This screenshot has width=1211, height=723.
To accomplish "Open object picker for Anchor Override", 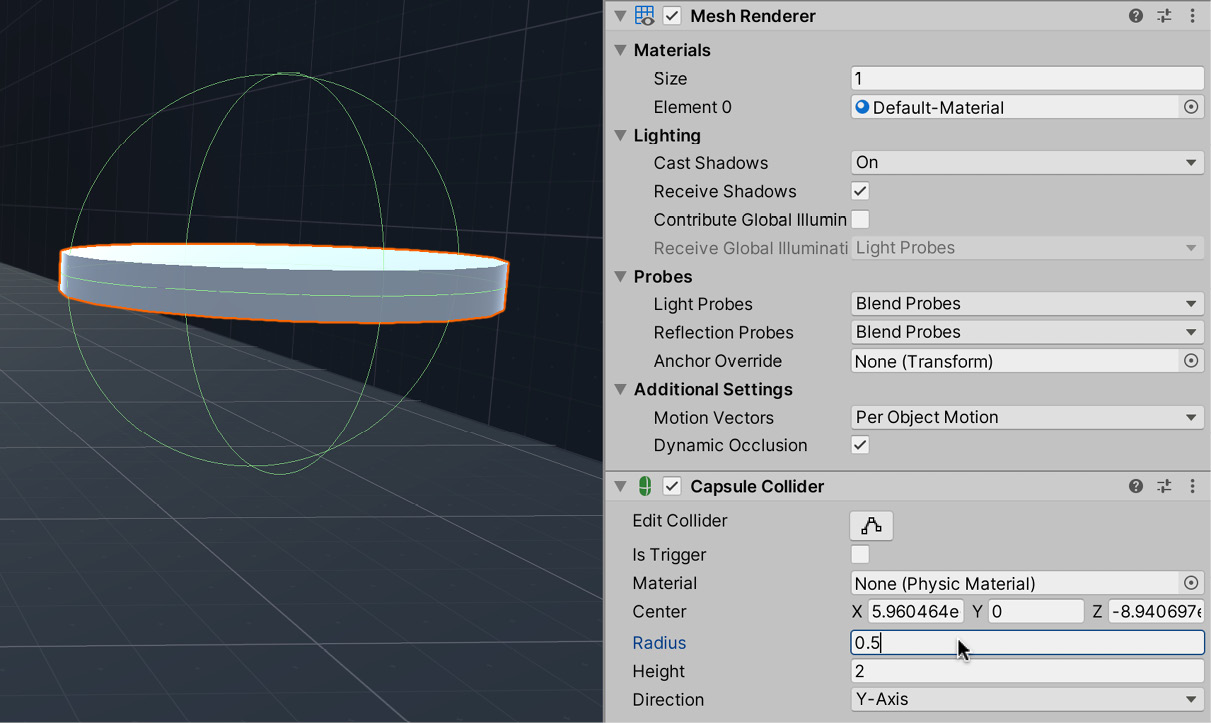I will (1191, 361).
